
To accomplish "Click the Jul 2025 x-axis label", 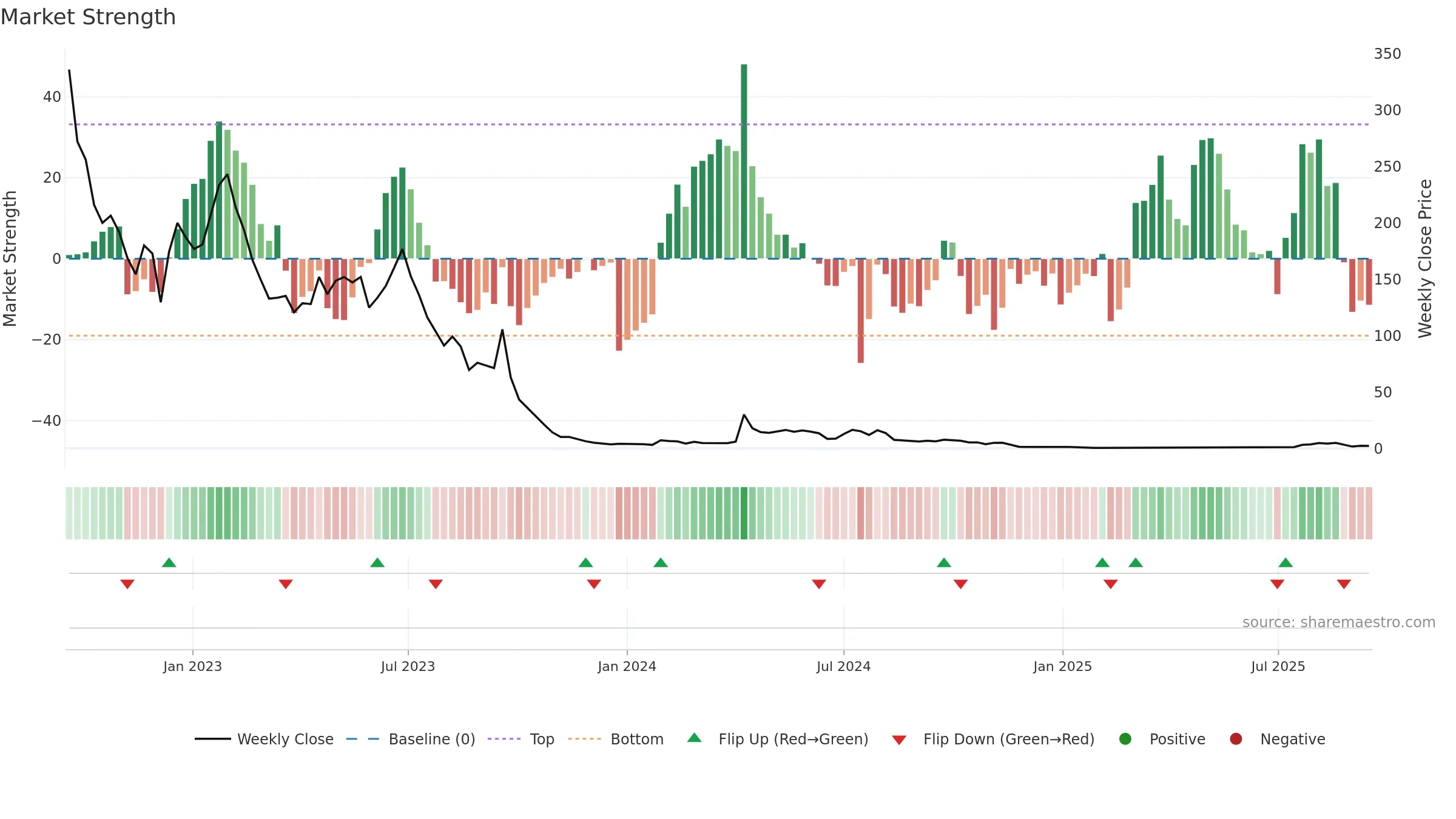I will pos(1278,666).
